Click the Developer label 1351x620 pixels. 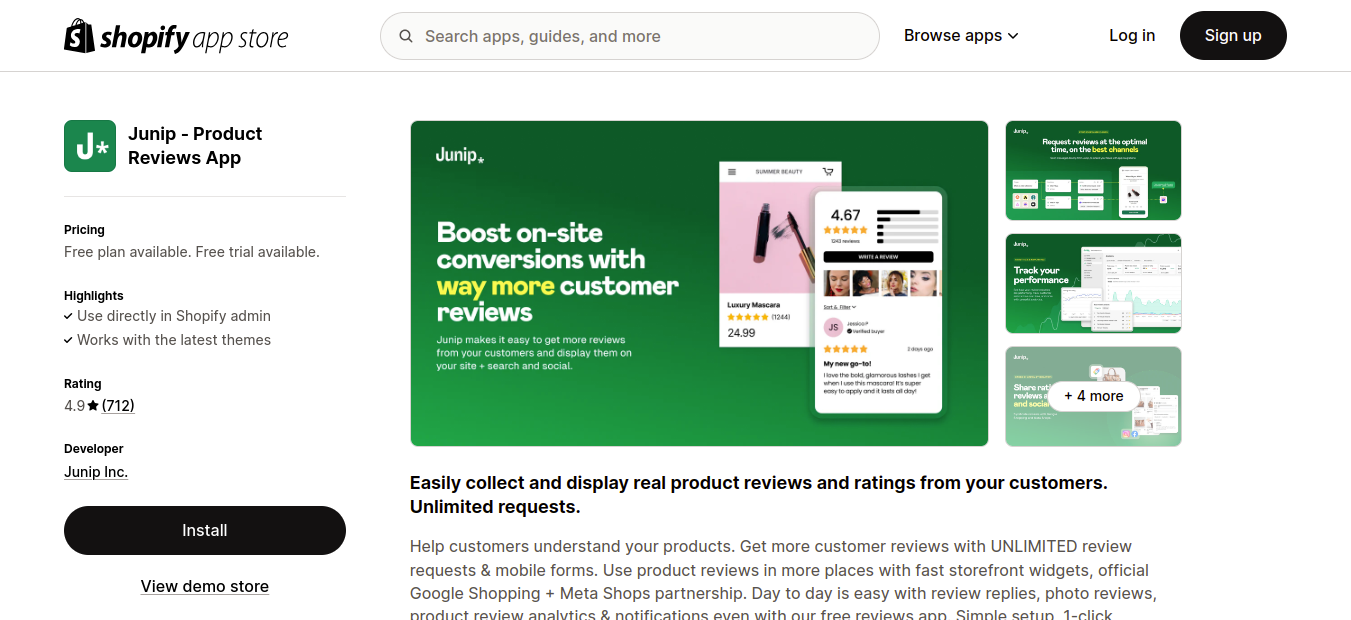point(94,449)
